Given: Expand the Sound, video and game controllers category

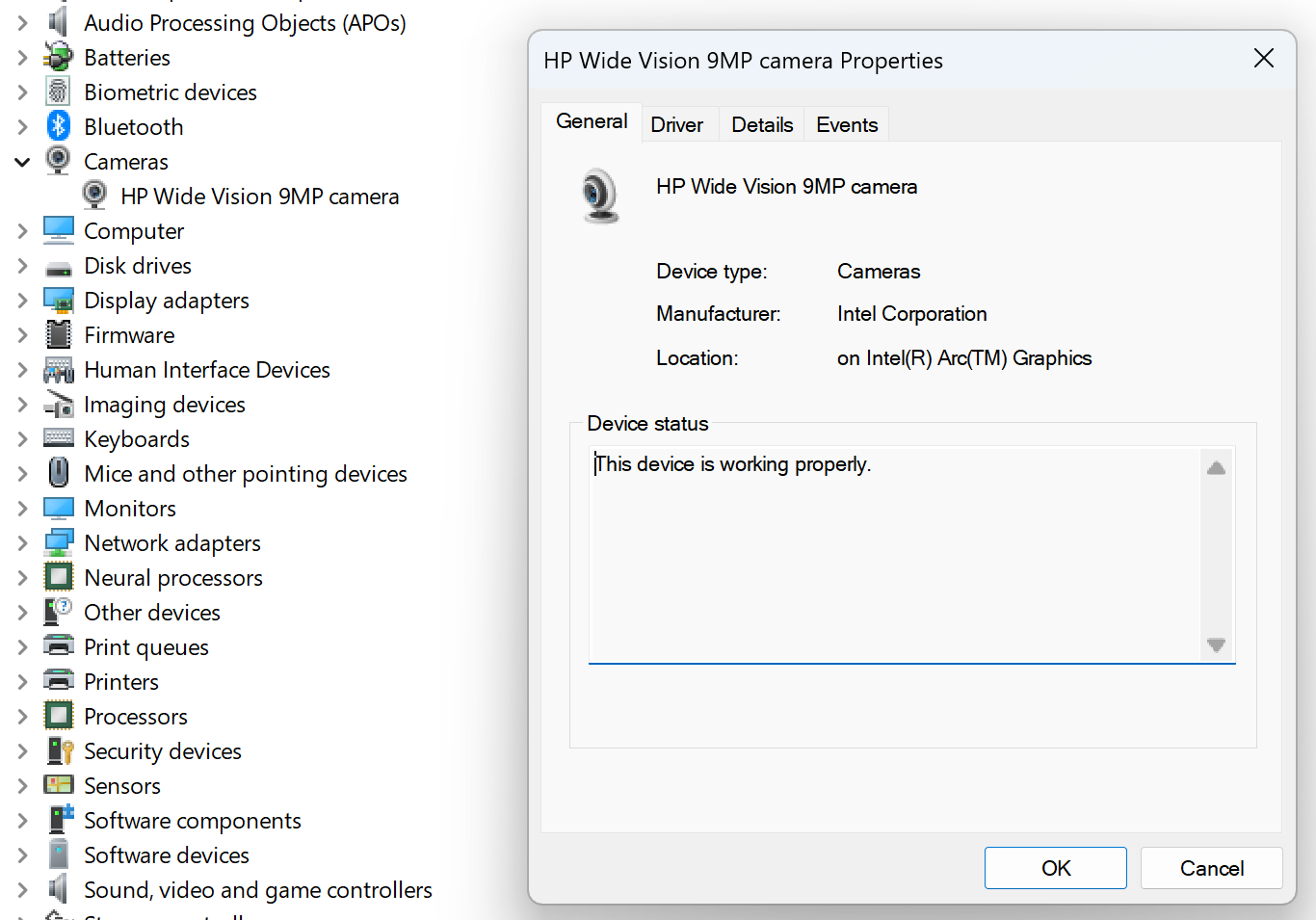Looking at the screenshot, I should (22, 890).
